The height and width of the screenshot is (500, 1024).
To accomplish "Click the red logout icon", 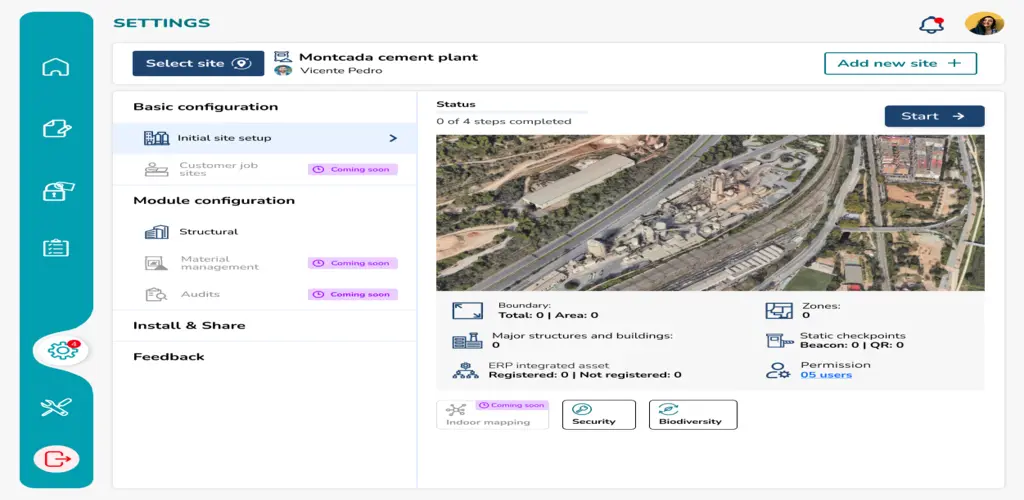I will pyautogui.click(x=56, y=459).
